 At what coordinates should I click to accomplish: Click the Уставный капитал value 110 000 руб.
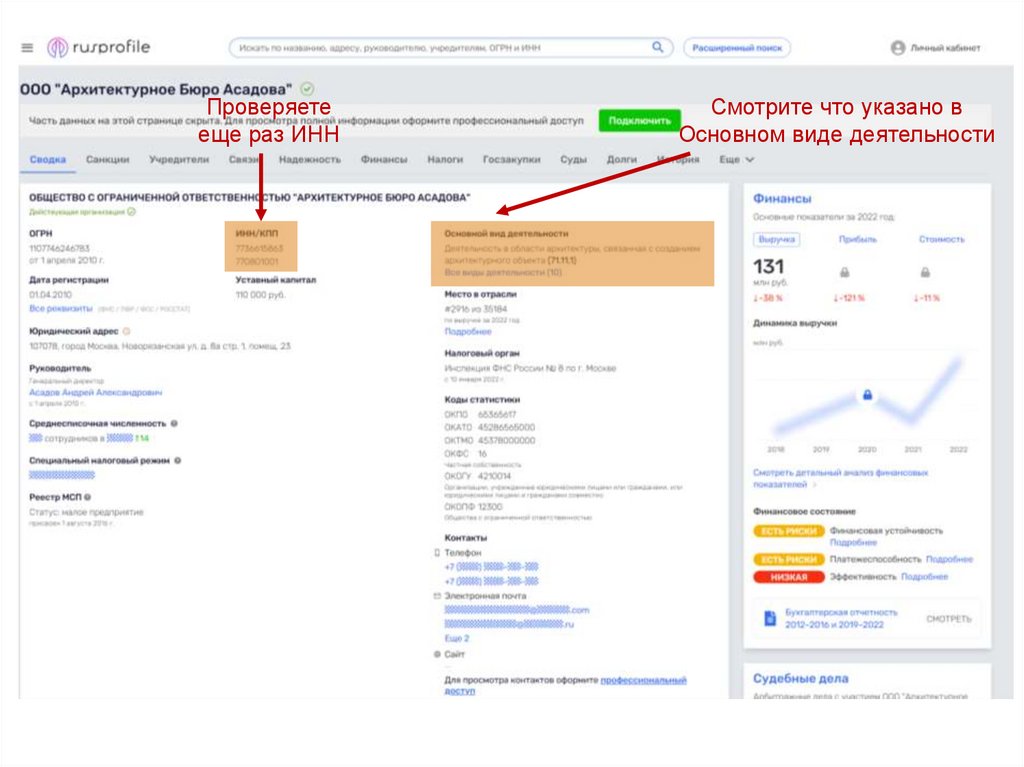[260, 295]
